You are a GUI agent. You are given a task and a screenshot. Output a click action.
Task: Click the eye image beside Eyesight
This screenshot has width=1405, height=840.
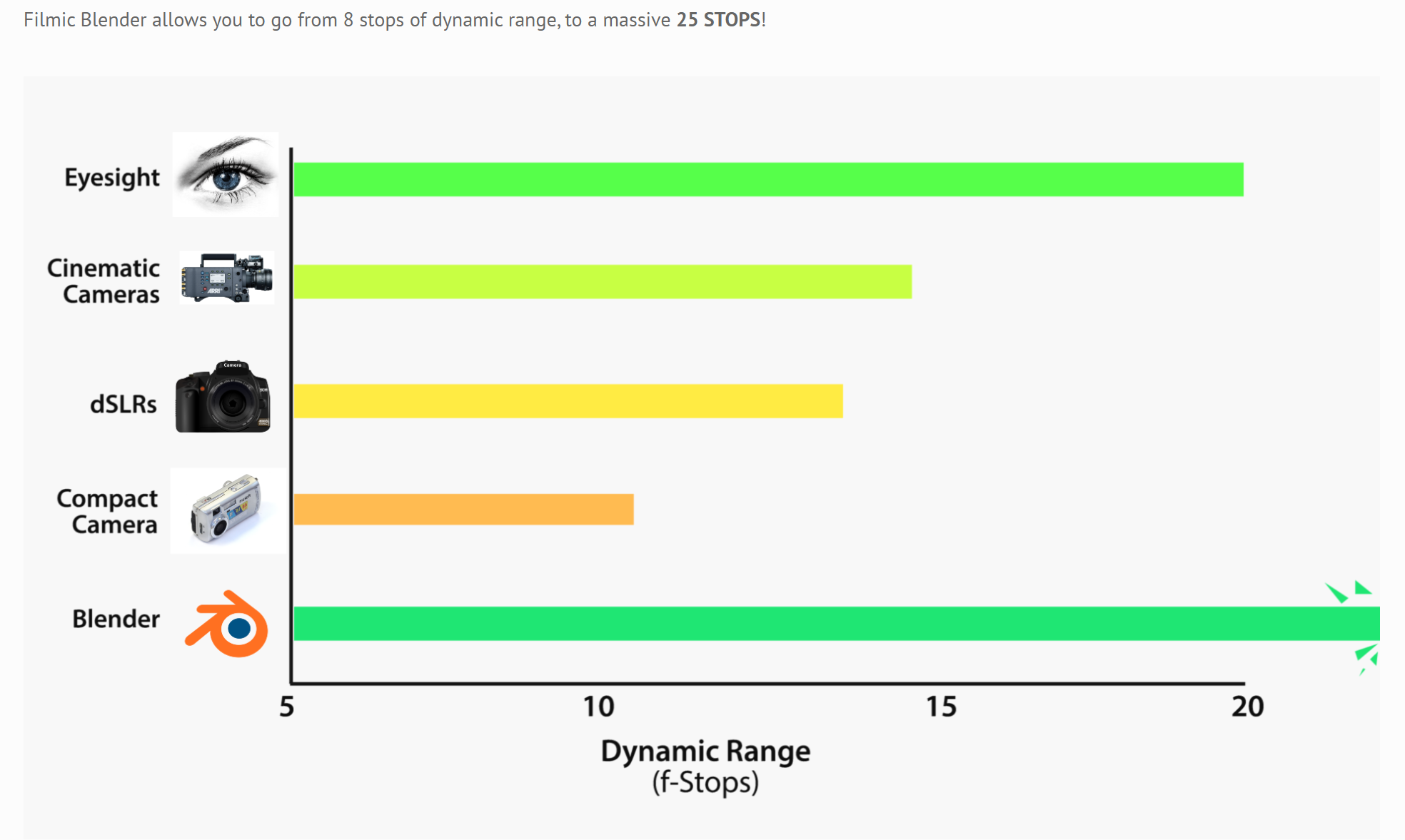point(226,174)
